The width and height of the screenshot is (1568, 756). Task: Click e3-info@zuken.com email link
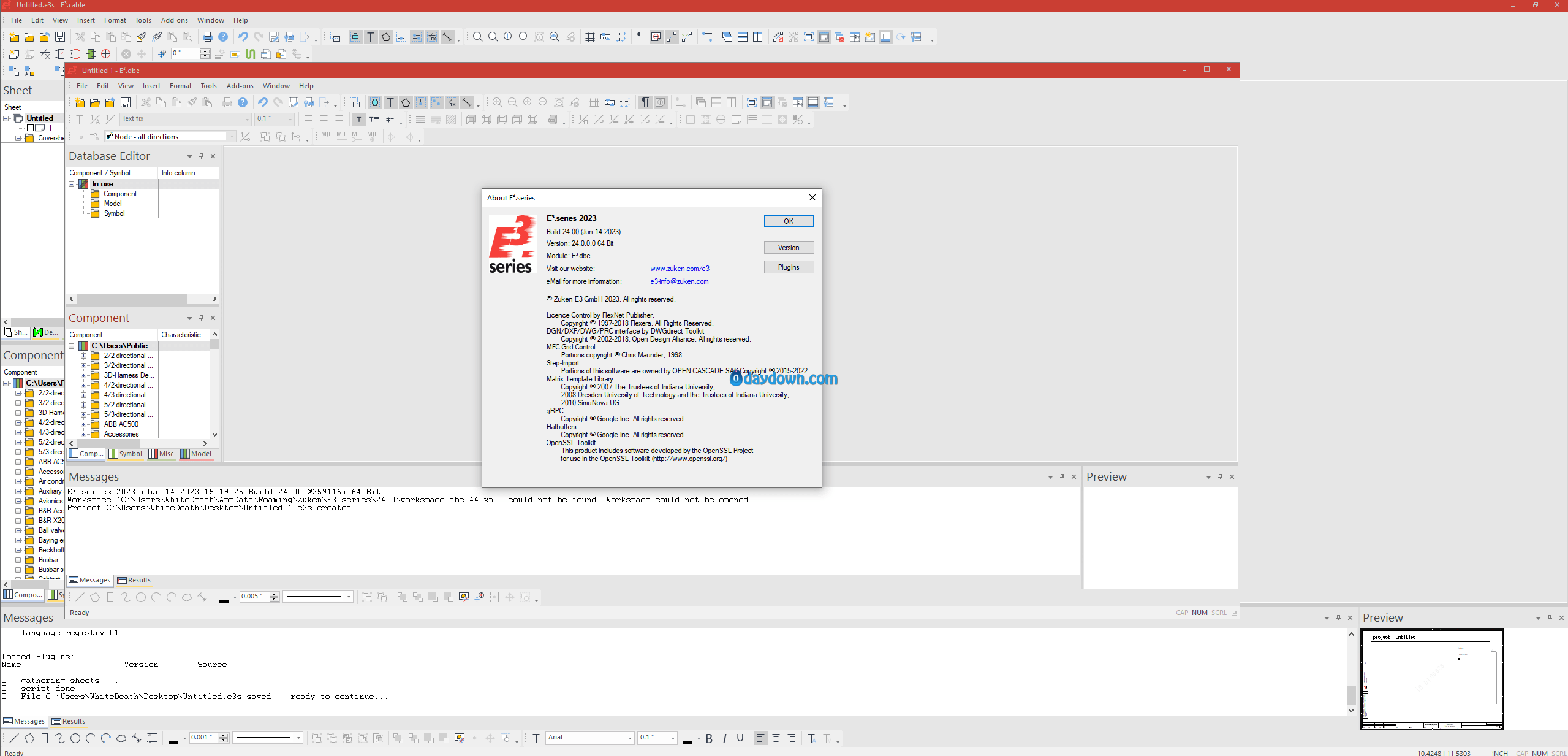tap(679, 281)
